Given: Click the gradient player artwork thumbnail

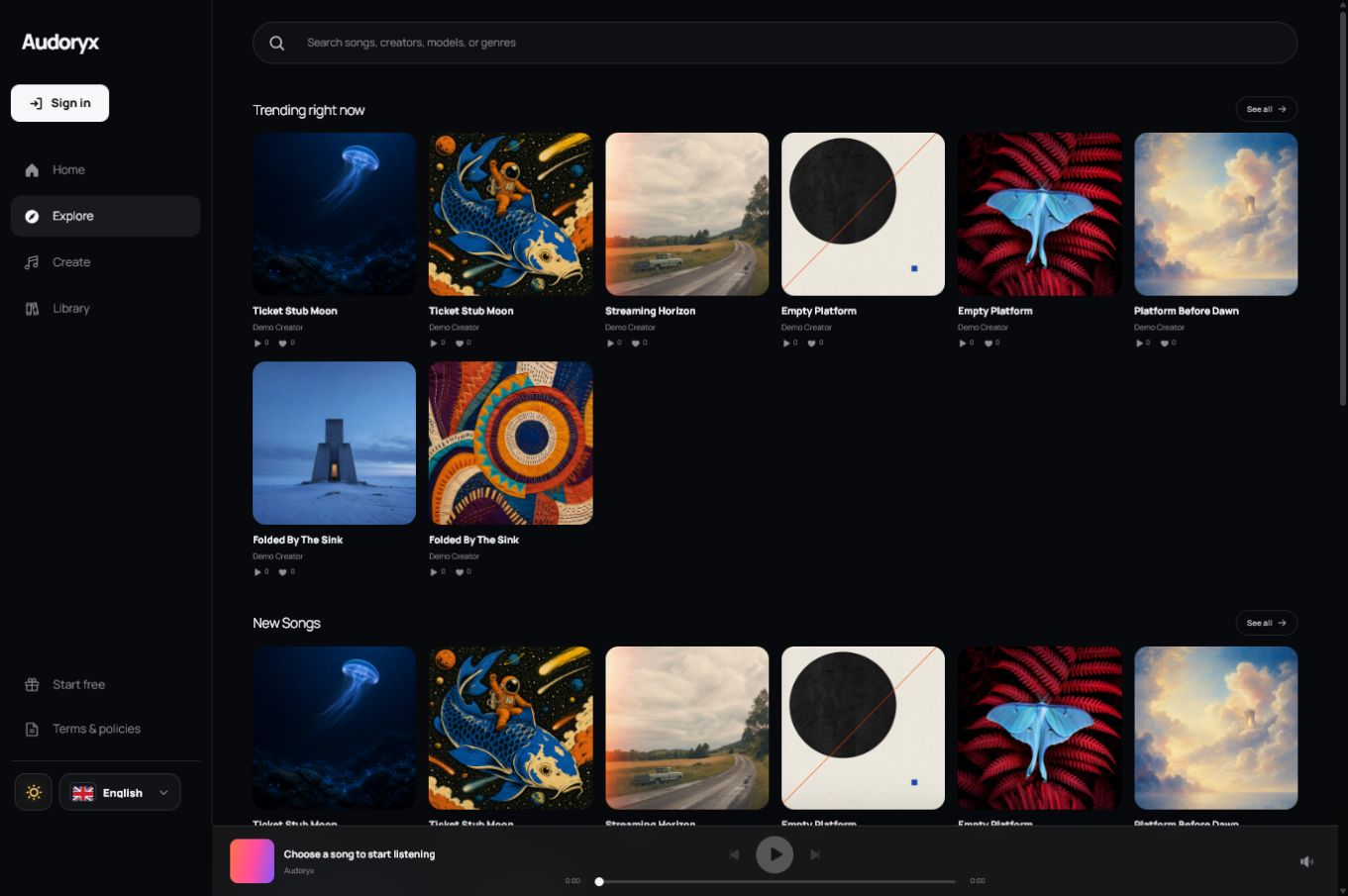Looking at the screenshot, I should click(x=252, y=861).
